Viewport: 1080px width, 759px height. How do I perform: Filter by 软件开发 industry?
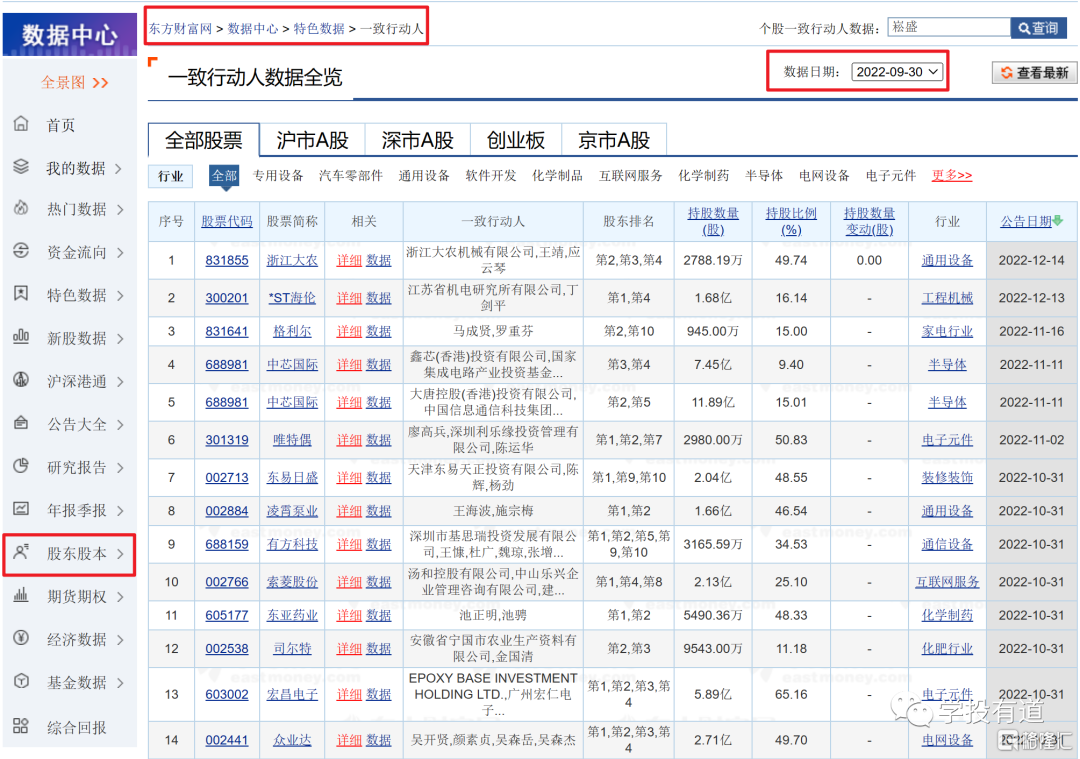point(490,176)
